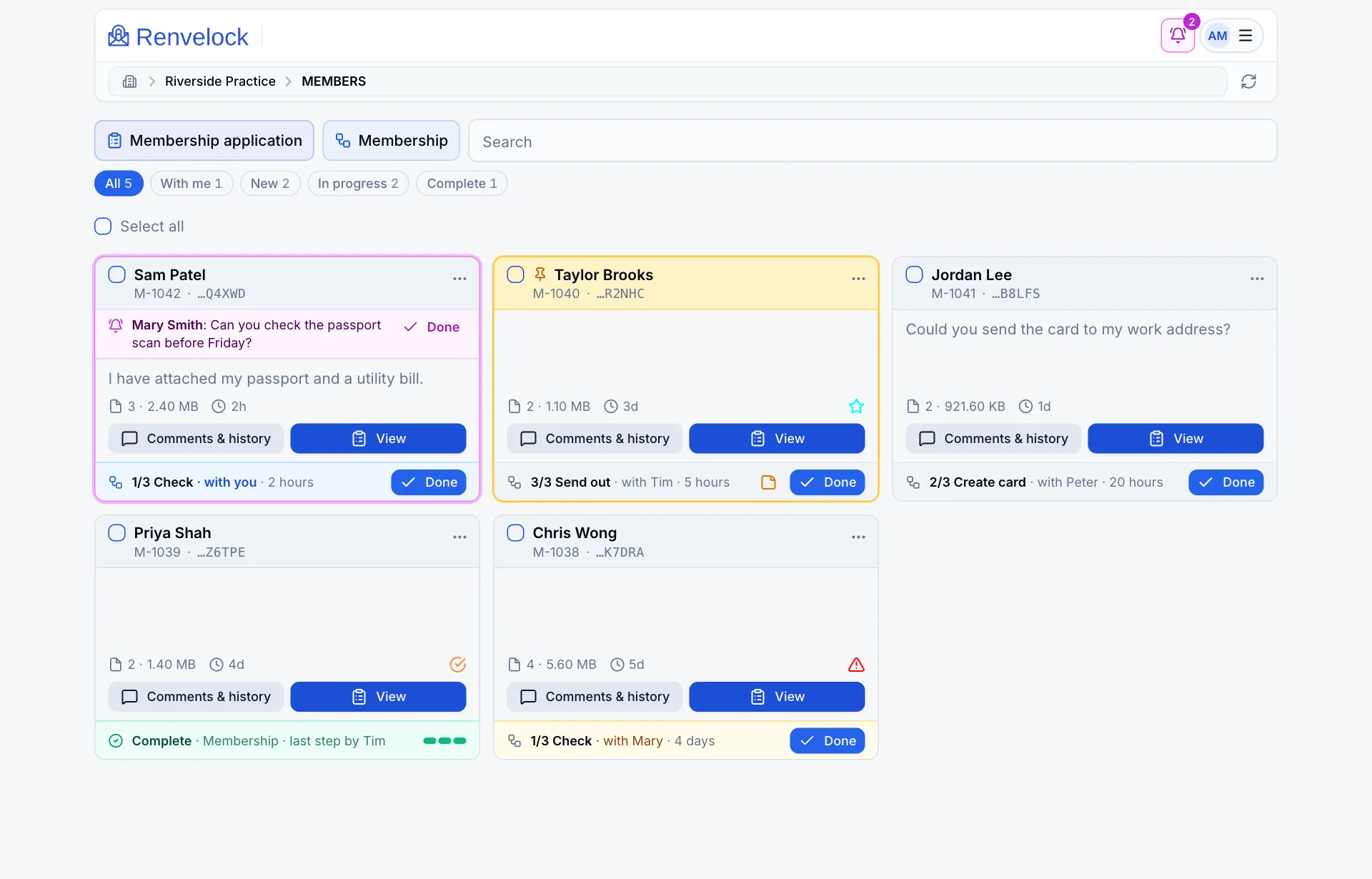
Task: Toggle the Select all checkbox
Action: coord(103,227)
